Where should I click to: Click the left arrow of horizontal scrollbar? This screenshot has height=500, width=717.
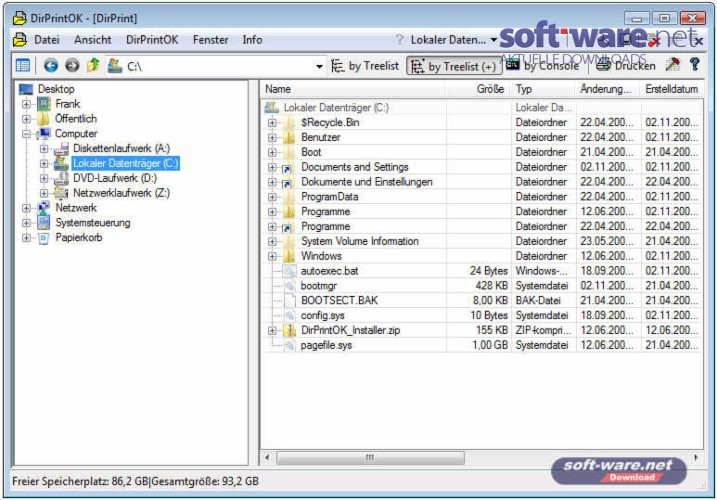[268, 457]
